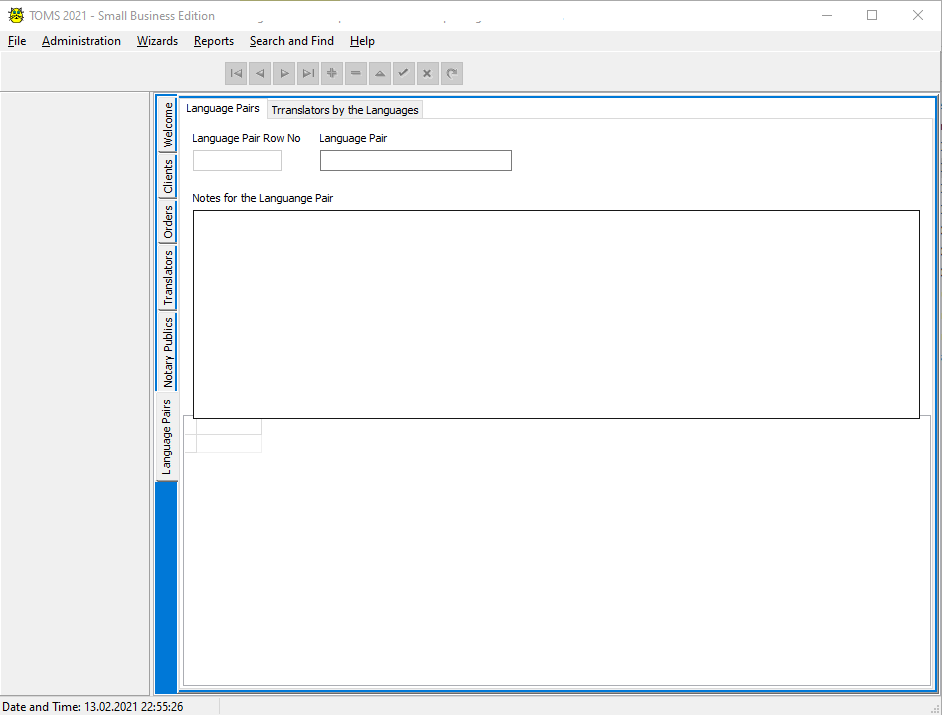The width and height of the screenshot is (942, 715).
Task: Refresh the language pairs data
Action: [x=451, y=73]
